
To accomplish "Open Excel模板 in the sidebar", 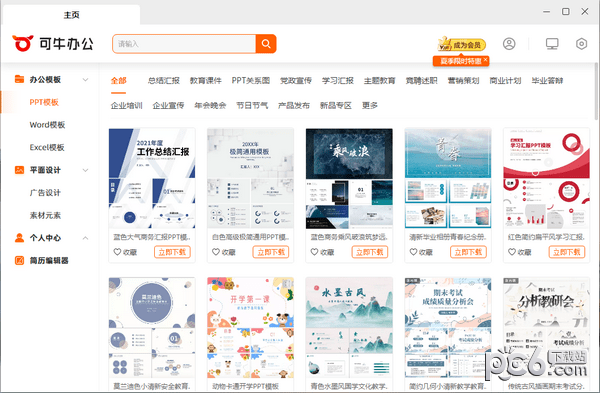I will click(47, 147).
